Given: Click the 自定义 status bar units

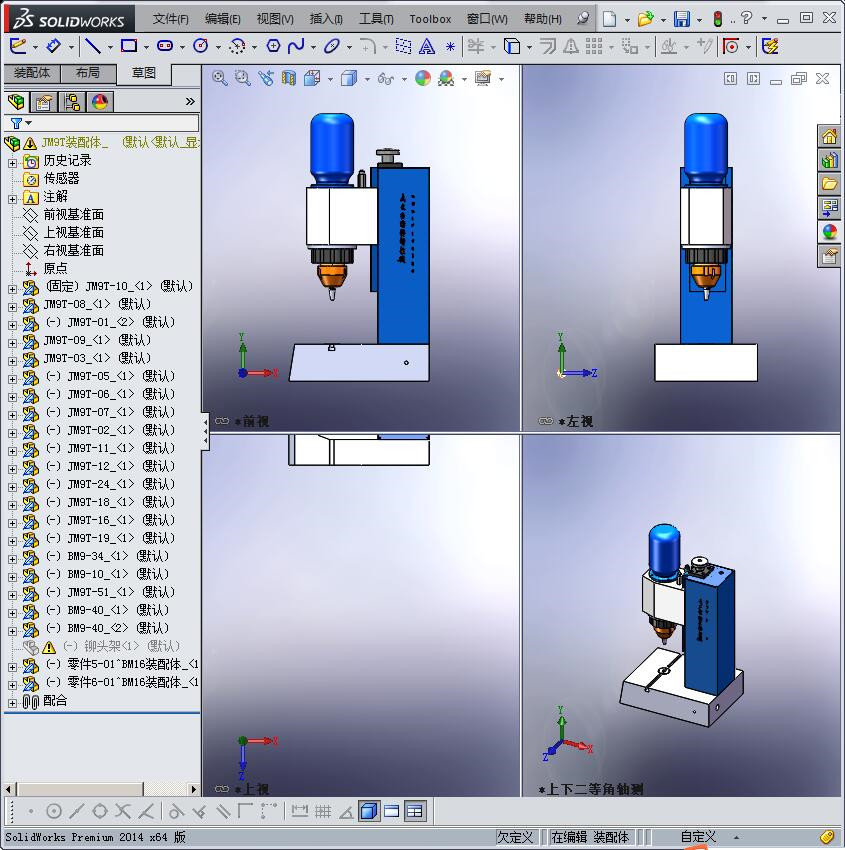Looking at the screenshot, I should coord(698,837).
